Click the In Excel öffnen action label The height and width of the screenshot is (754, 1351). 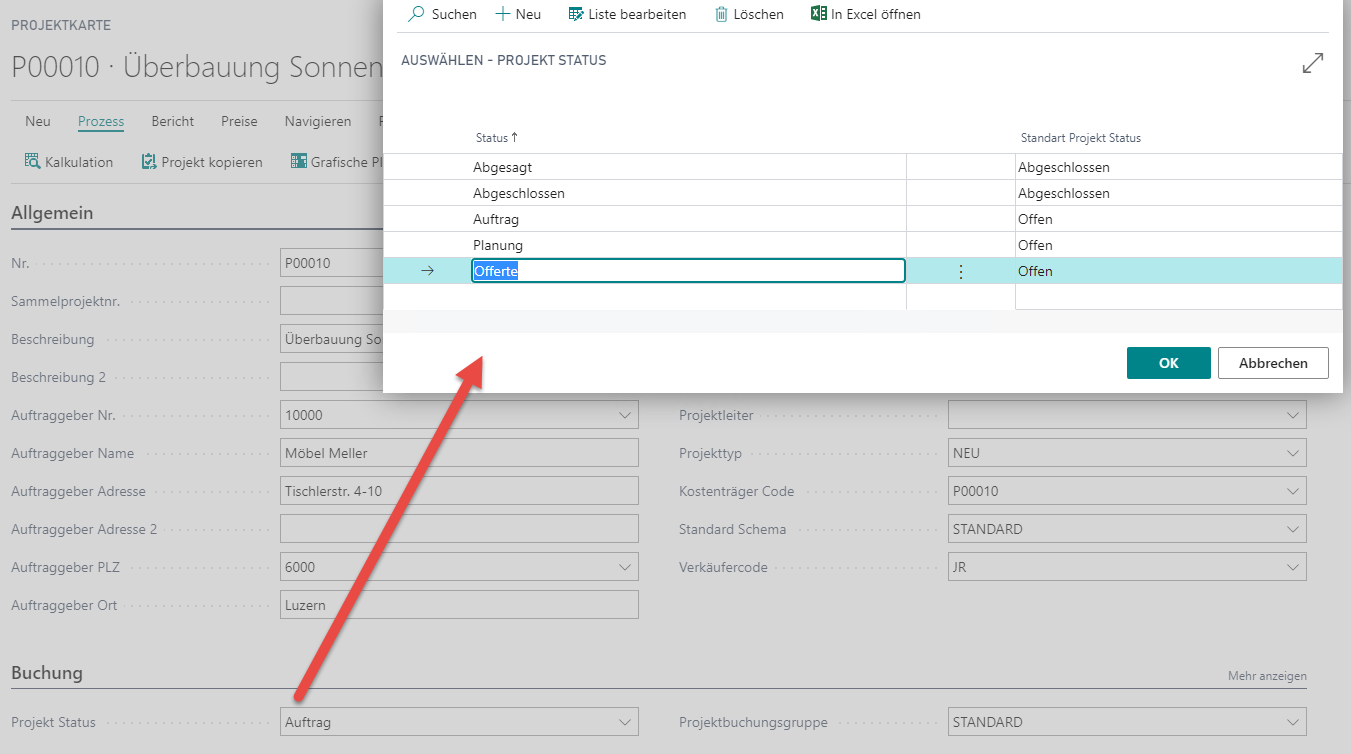(x=876, y=14)
